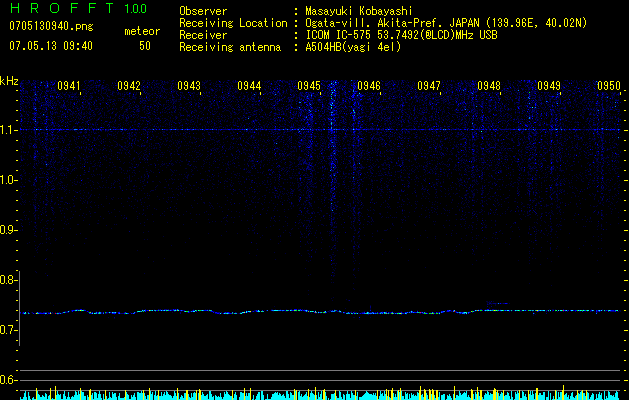
Task: Click the 'Receiving Location' label
Action: click(x=233, y=23)
